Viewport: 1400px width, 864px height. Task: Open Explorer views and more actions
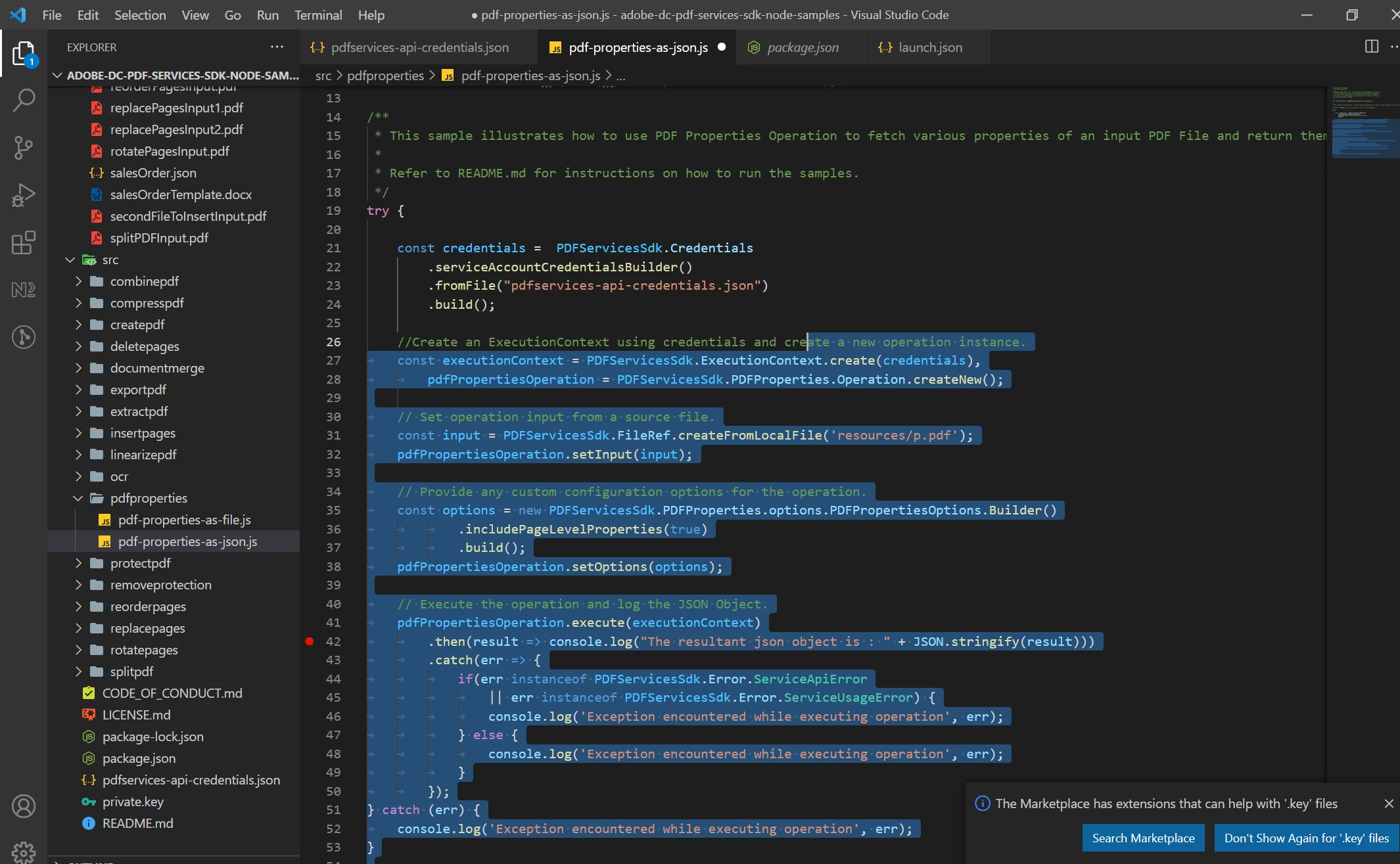point(277,47)
